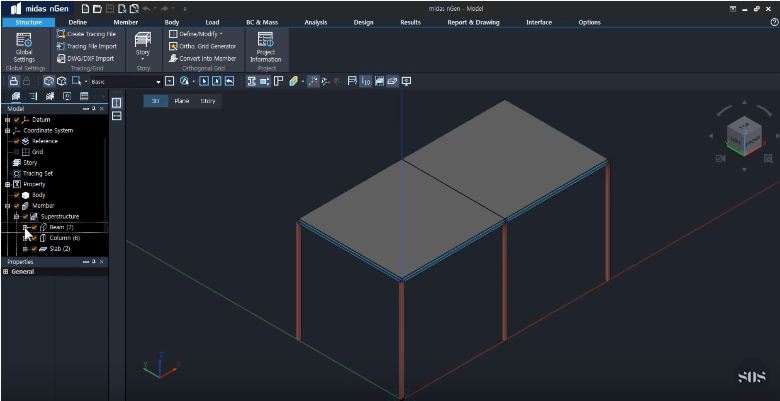Open the Results ribbon tab
Image resolution: width=780 pixels, height=401 pixels.
tap(410, 22)
